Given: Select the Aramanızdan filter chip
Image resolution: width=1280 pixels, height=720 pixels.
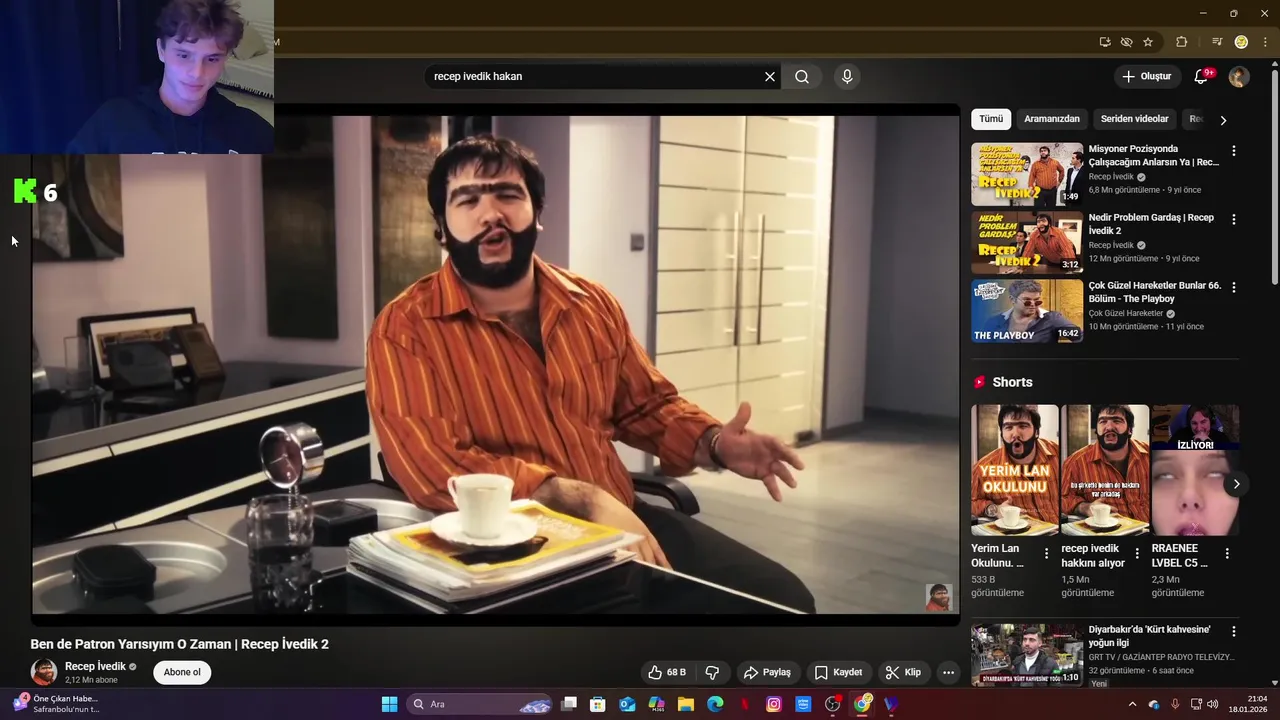Looking at the screenshot, I should (x=1052, y=119).
